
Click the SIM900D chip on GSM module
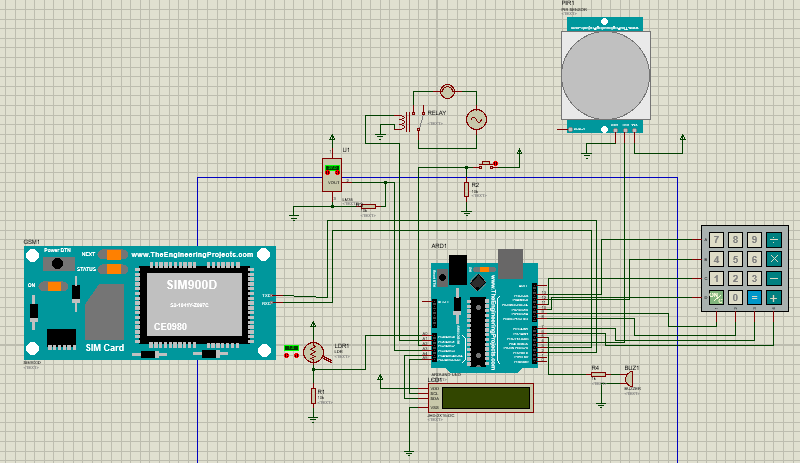point(190,303)
